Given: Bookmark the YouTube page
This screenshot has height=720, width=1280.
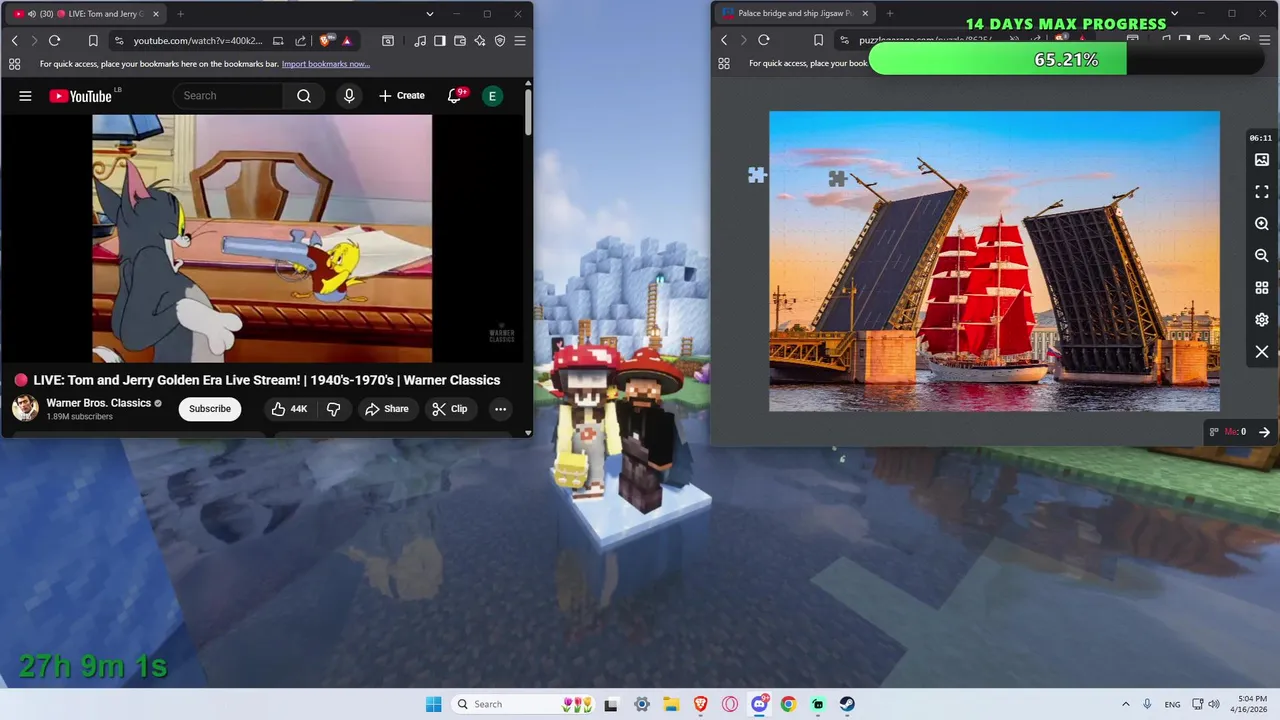Looking at the screenshot, I should pyautogui.click(x=93, y=41).
